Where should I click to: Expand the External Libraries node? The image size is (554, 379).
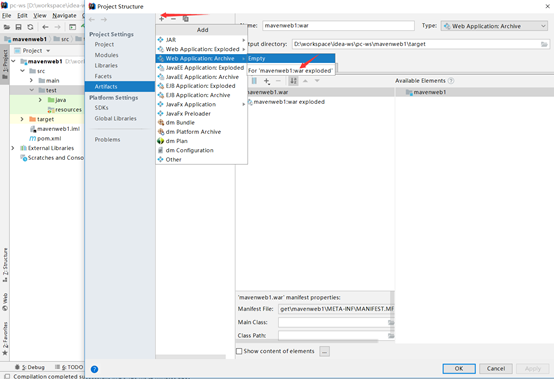click(x=13, y=148)
